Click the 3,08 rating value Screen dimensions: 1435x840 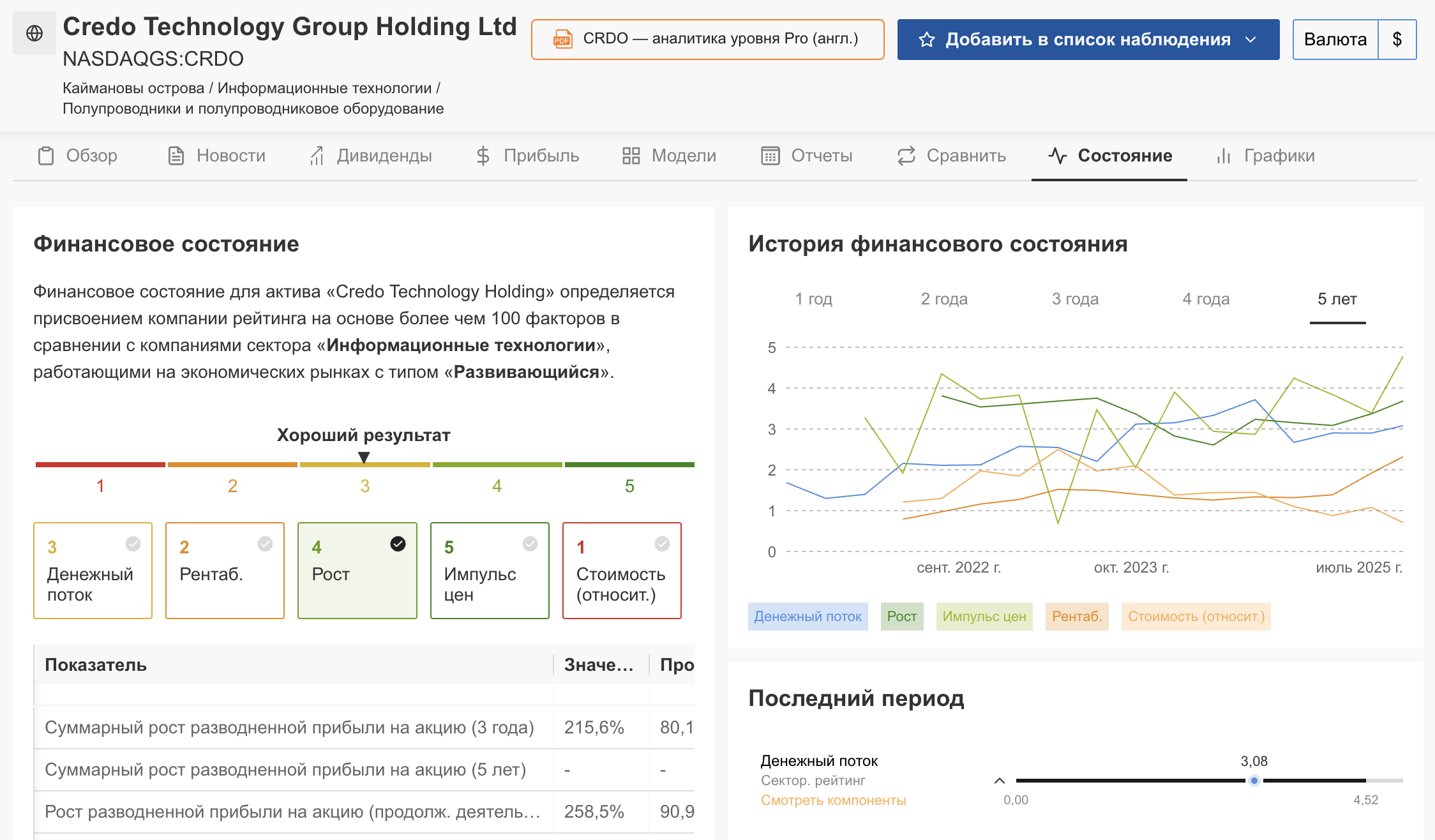1254,761
